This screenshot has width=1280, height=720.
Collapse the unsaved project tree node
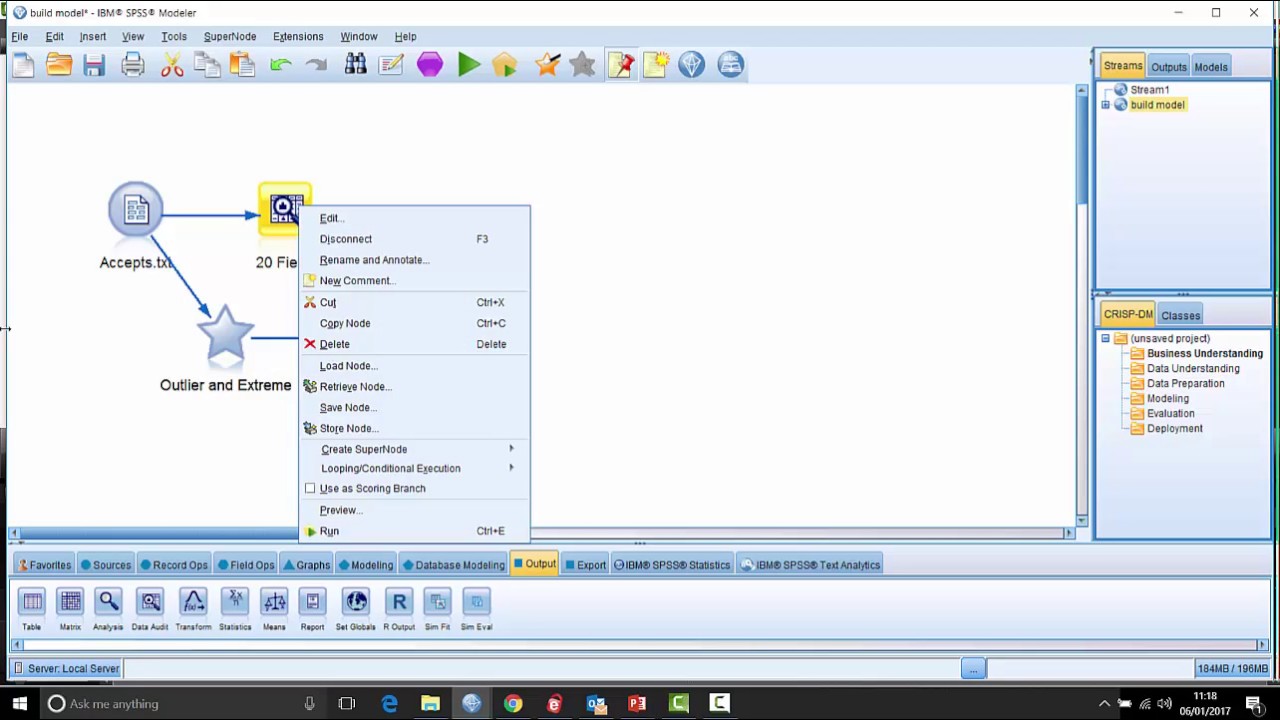pyautogui.click(x=1106, y=339)
